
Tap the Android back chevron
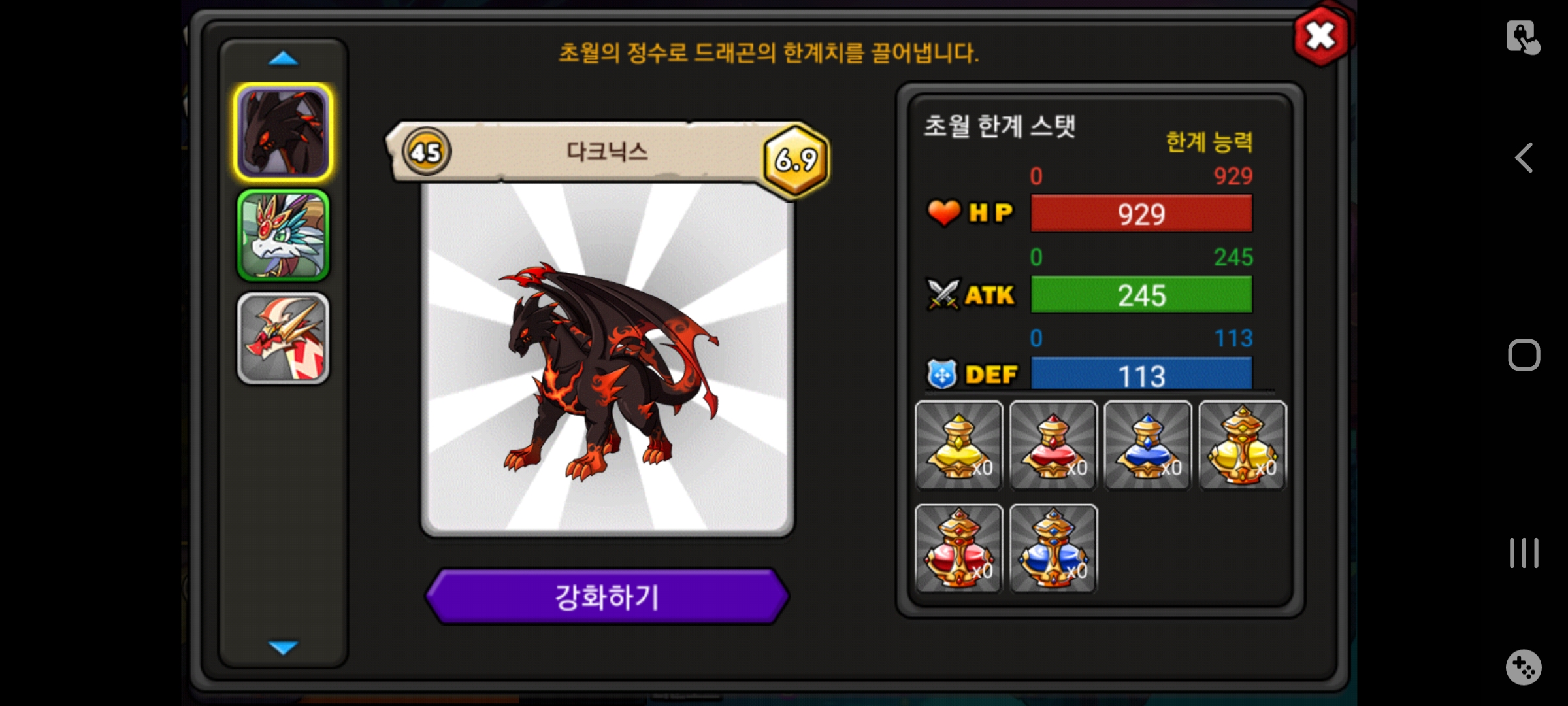pos(1524,158)
